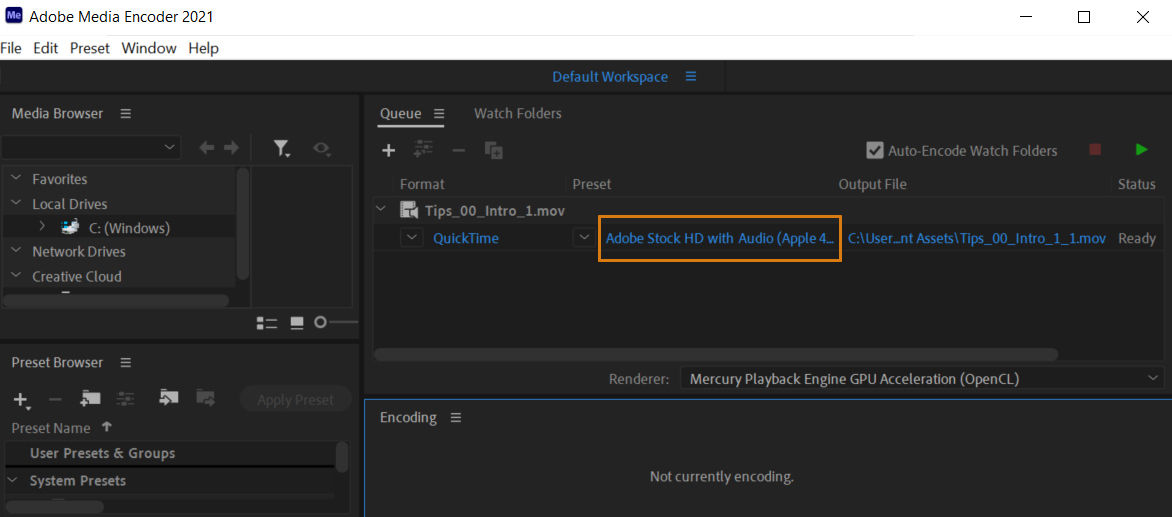Screen dimensions: 1172x517
Task: Toggle Preset Name sort direction arrow
Action: [x=106, y=427]
